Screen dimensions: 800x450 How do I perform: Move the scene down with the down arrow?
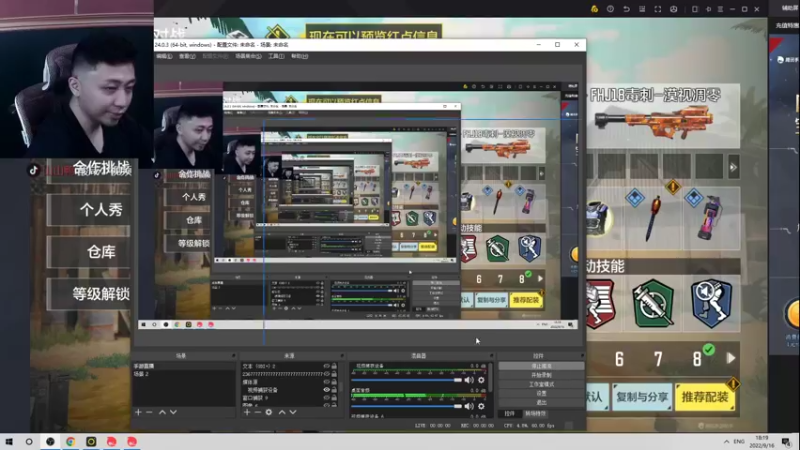[x=173, y=412]
